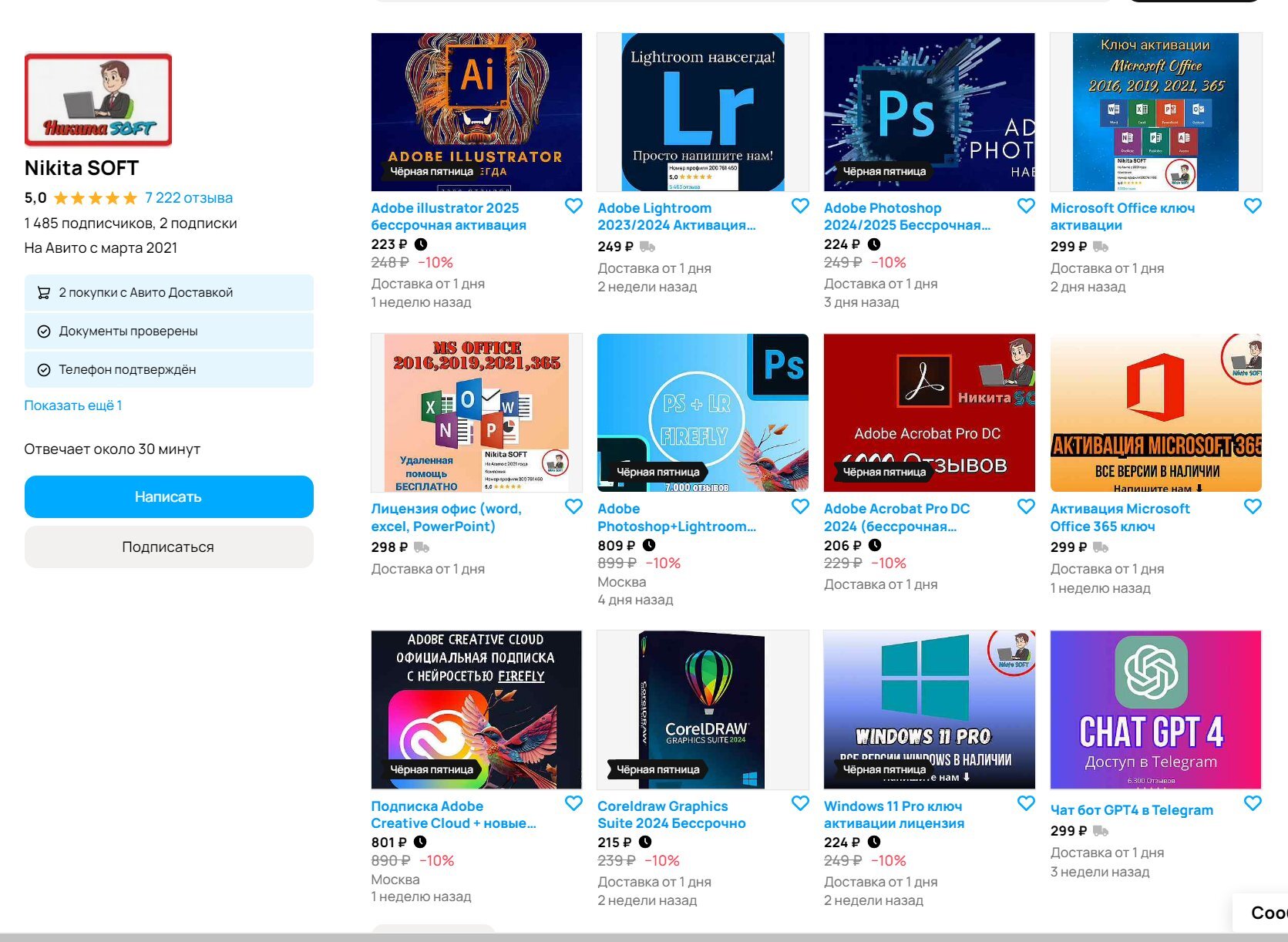Screen dimensions: 1288x942
Task: Click clock icon beside 801 ₽ price
Action: click(x=420, y=842)
